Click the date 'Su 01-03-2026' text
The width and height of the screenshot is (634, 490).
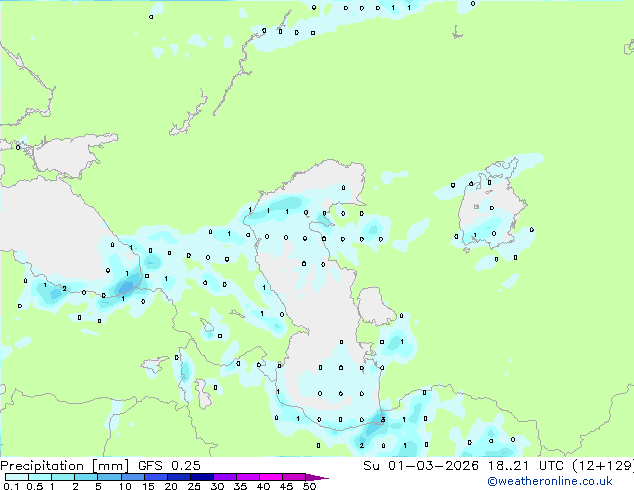pos(421,466)
